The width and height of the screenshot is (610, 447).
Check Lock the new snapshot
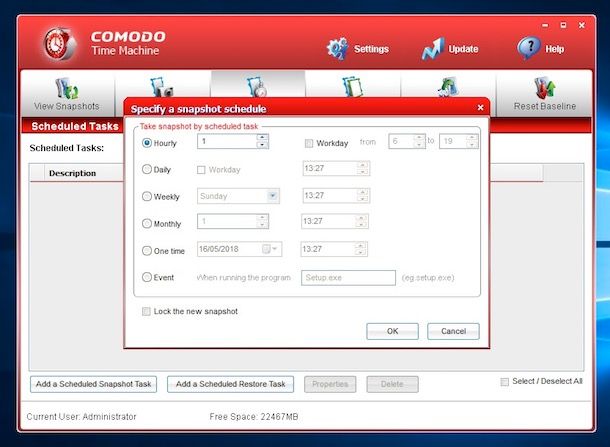[146, 311]
